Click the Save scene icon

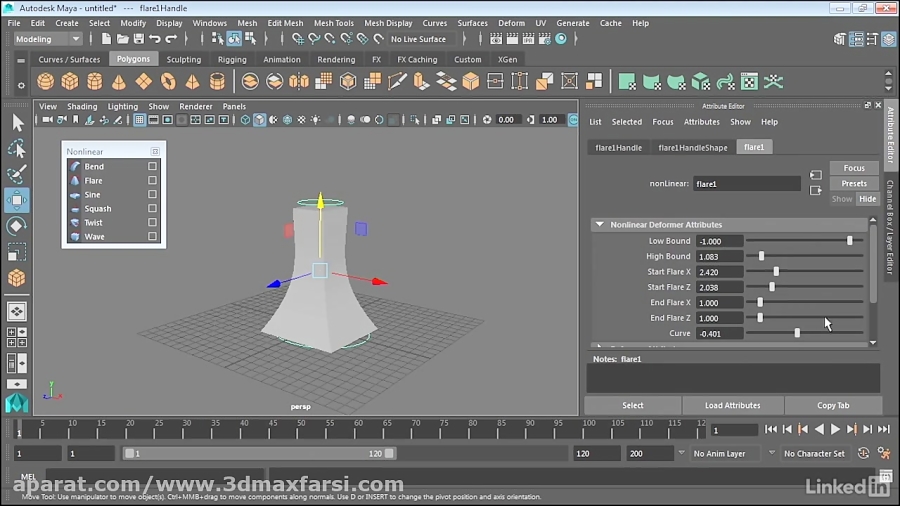click(138, 39)
